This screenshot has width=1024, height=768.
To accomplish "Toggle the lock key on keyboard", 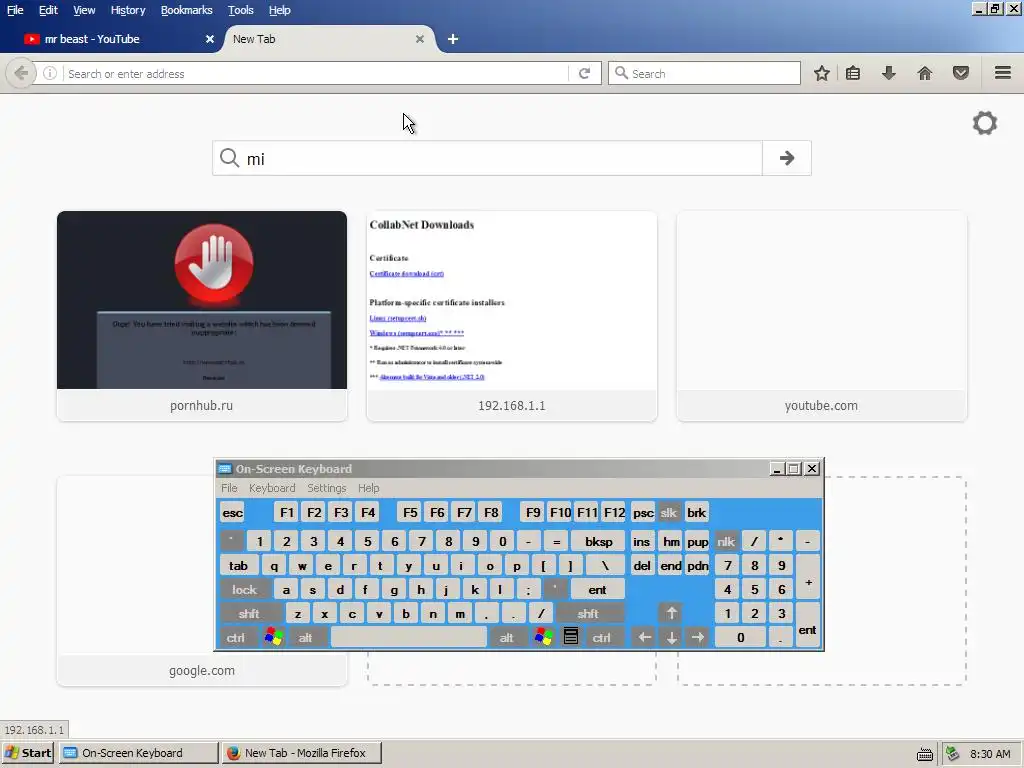I will tap(244, 589).
